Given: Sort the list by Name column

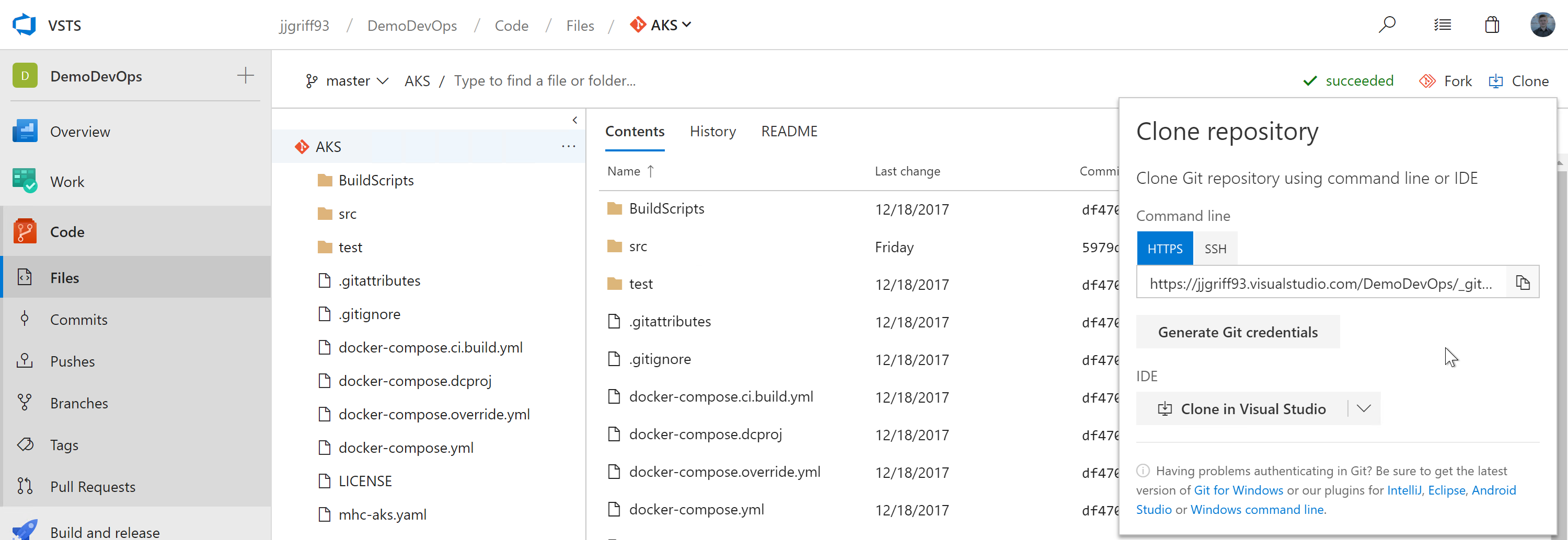Looking at the screenshot, I should [631, 171].
